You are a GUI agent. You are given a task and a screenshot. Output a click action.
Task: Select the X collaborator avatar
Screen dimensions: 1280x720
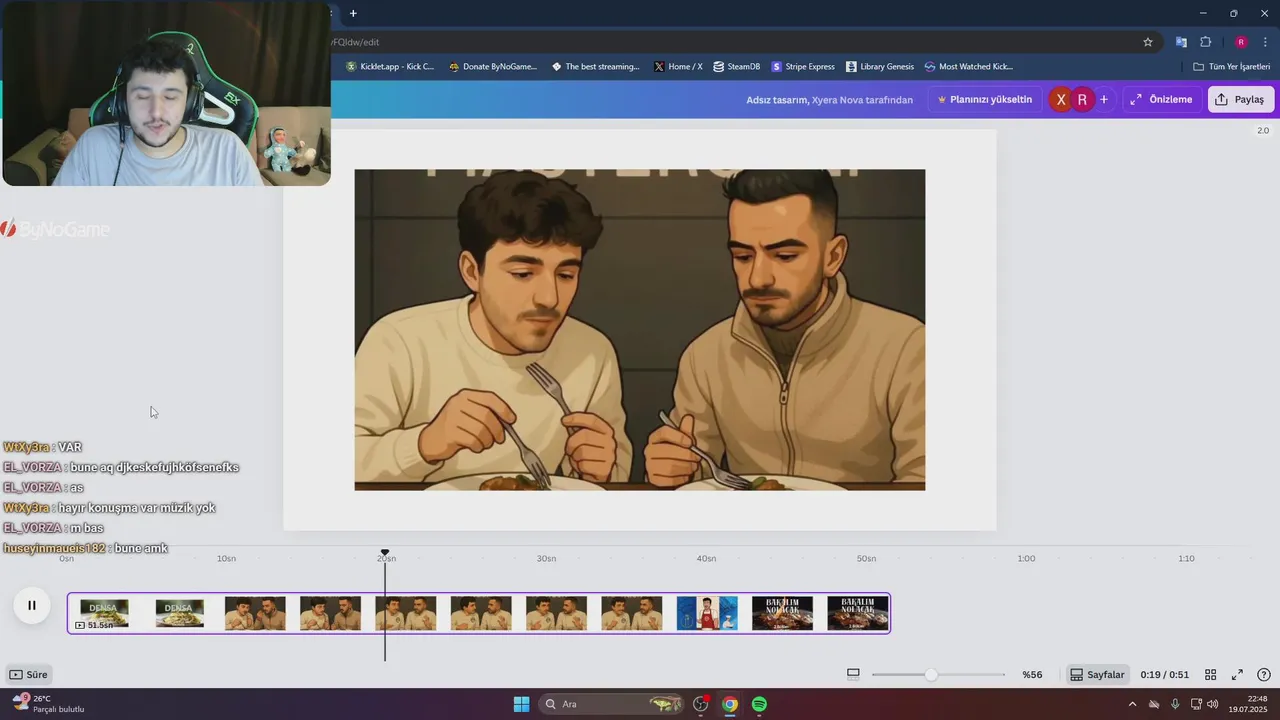pos(1061,99)
